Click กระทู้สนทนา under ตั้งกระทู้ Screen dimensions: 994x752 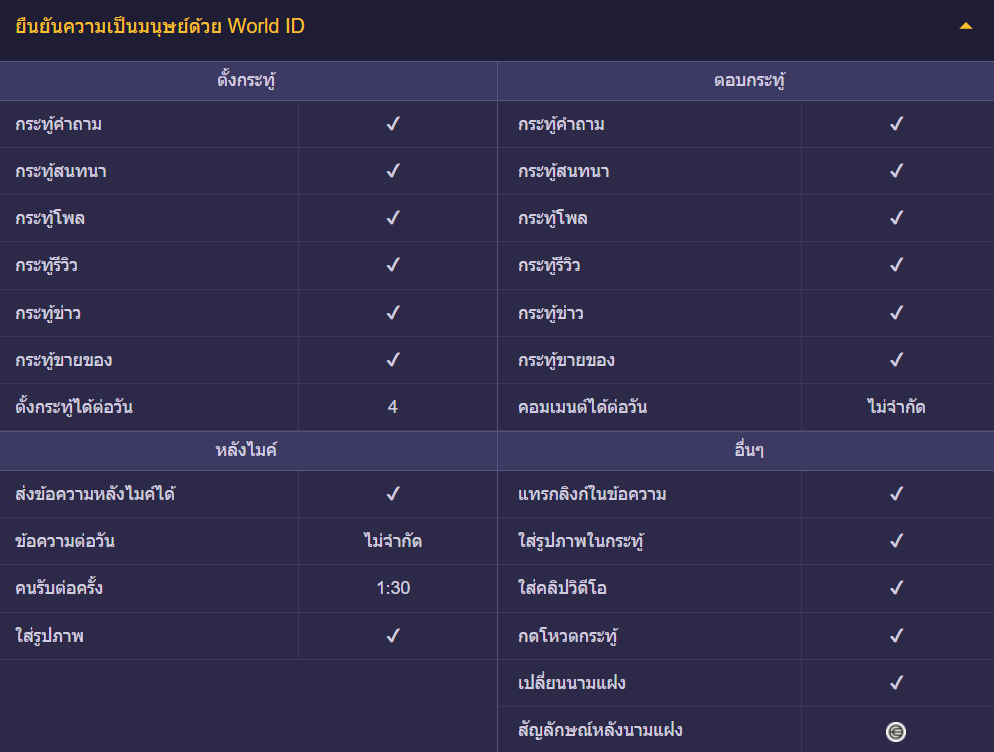[61, 171]
